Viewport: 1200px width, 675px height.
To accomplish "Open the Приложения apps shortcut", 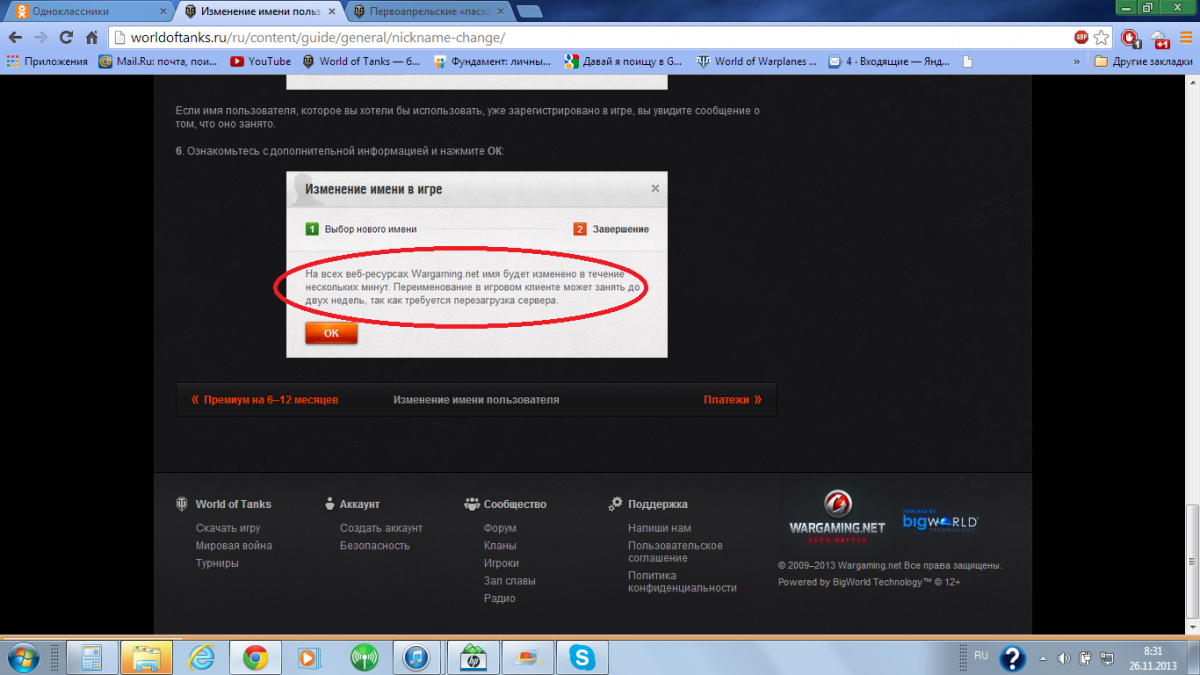I will (46, 61).
